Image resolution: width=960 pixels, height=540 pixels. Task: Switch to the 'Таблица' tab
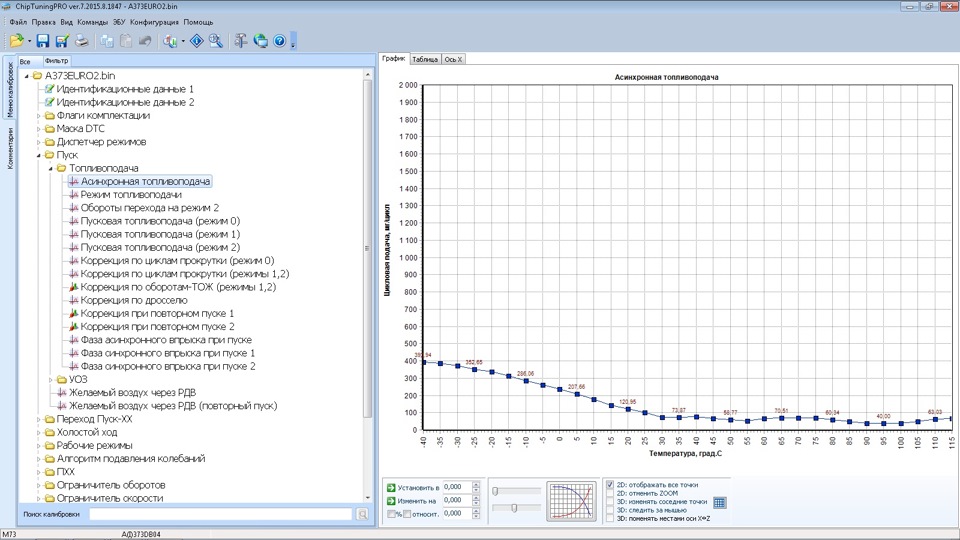(x=425, y=59)
